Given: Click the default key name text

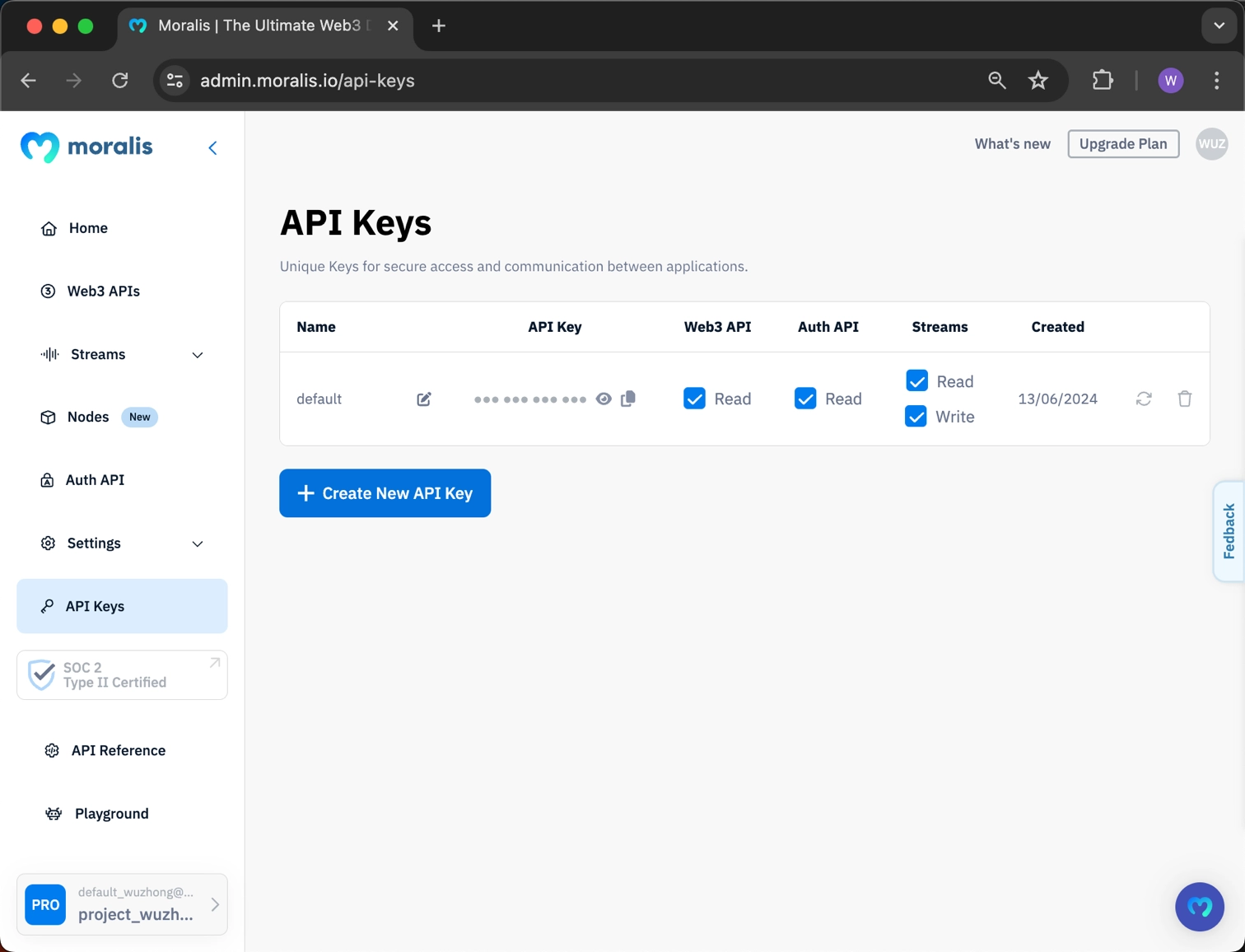Looking at the screenshot, I should click(319, 399).
